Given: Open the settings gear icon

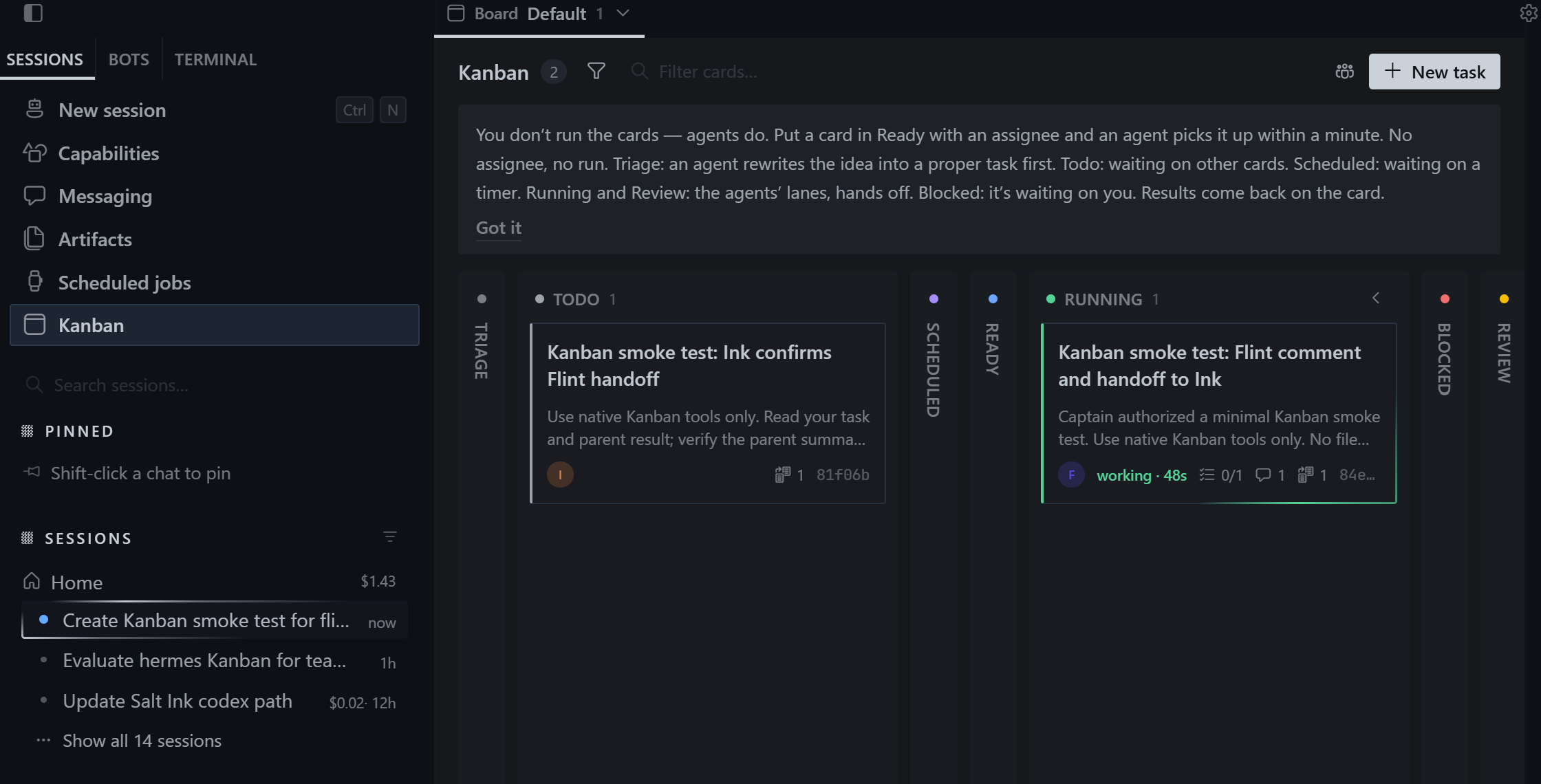Looking at the screenshot, I should pos(1529,13).
